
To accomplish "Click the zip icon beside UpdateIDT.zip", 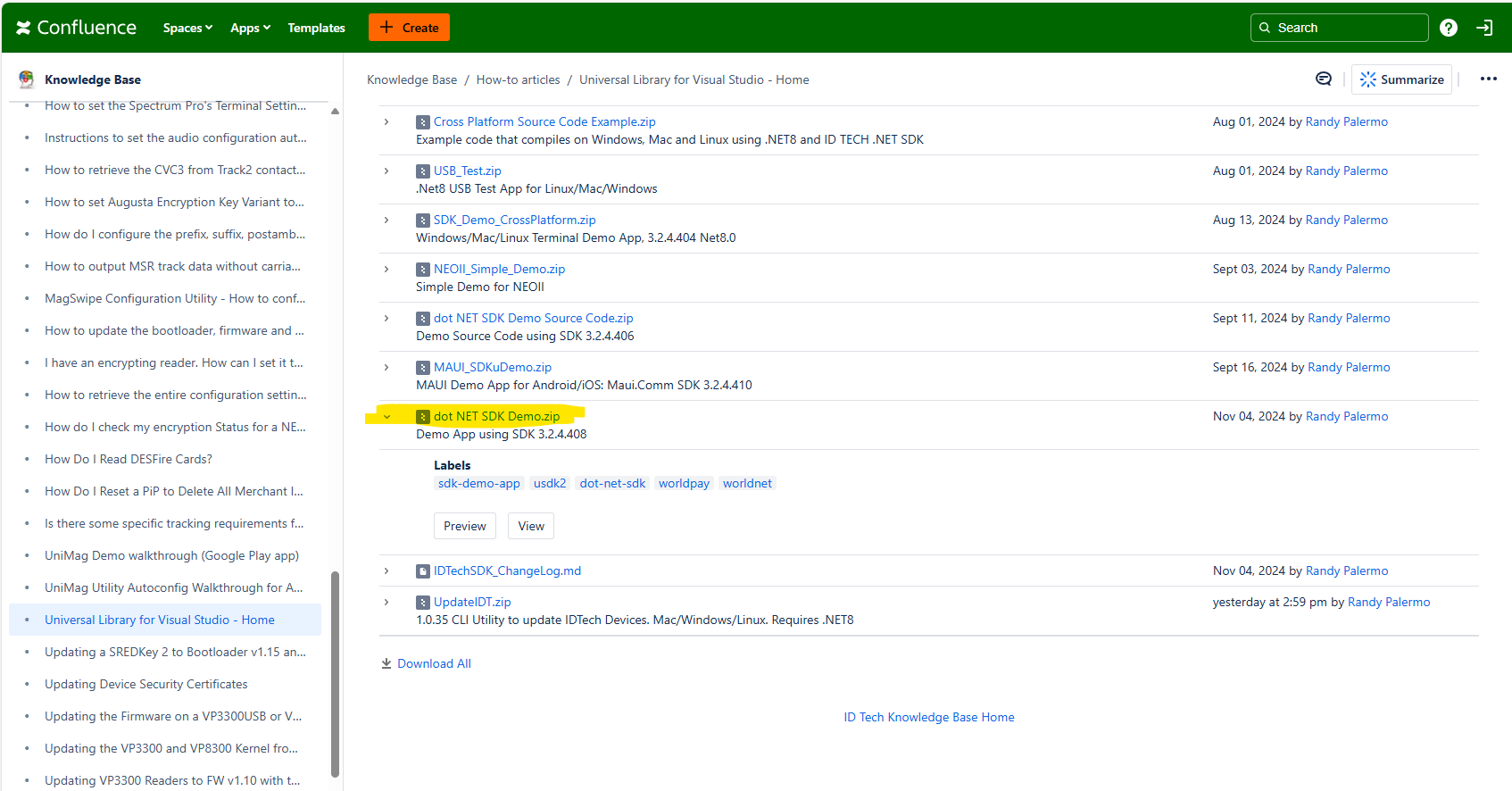I will [x=423, y=603].
